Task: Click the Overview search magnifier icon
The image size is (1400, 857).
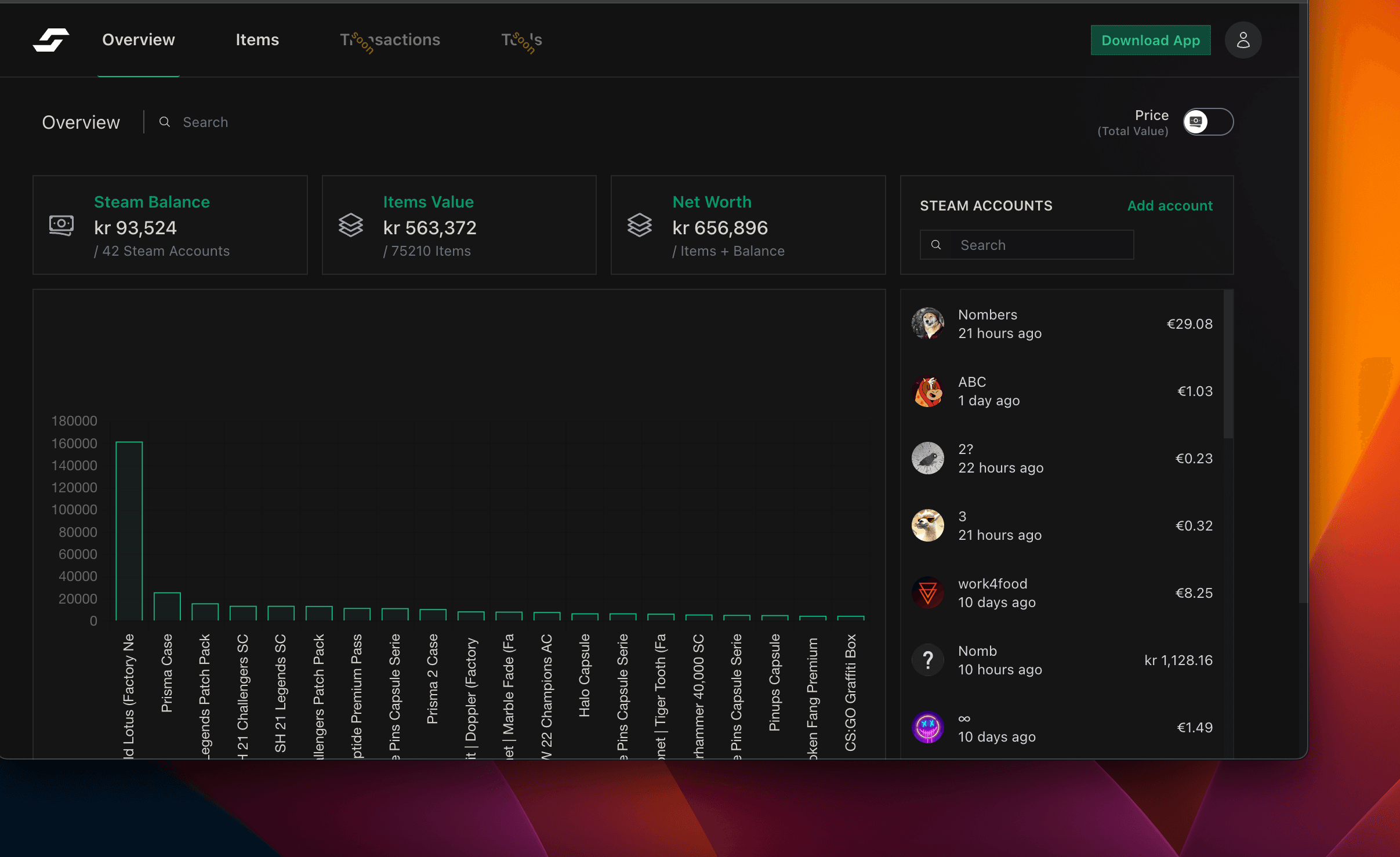Action: click(165, 122)
